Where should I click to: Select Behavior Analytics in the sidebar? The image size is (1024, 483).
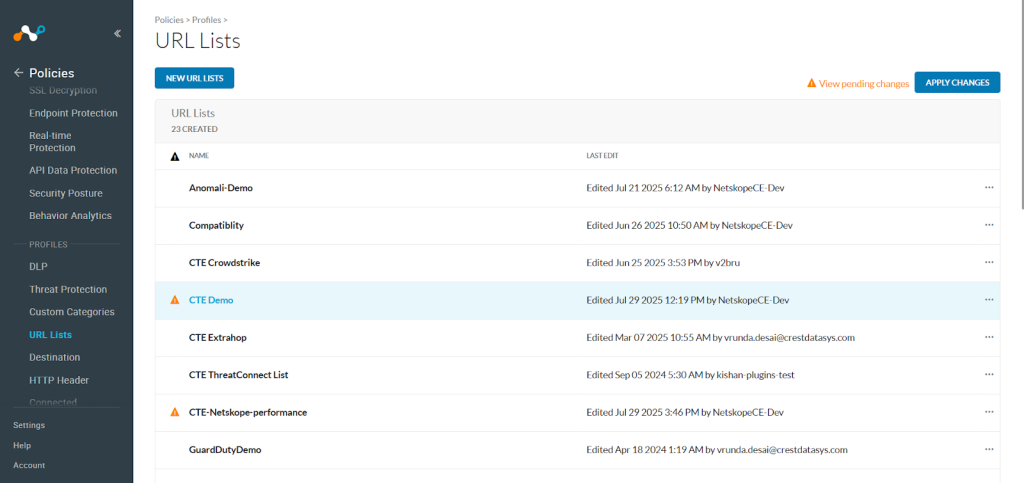tap(71, 215)
